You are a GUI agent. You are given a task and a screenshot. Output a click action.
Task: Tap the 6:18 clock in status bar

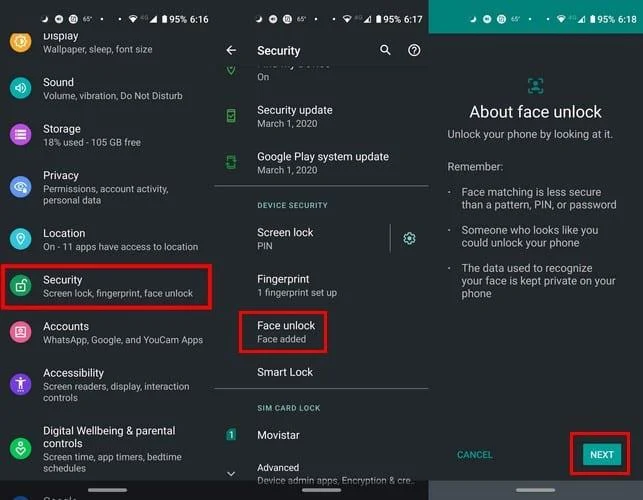pos(627,19)
